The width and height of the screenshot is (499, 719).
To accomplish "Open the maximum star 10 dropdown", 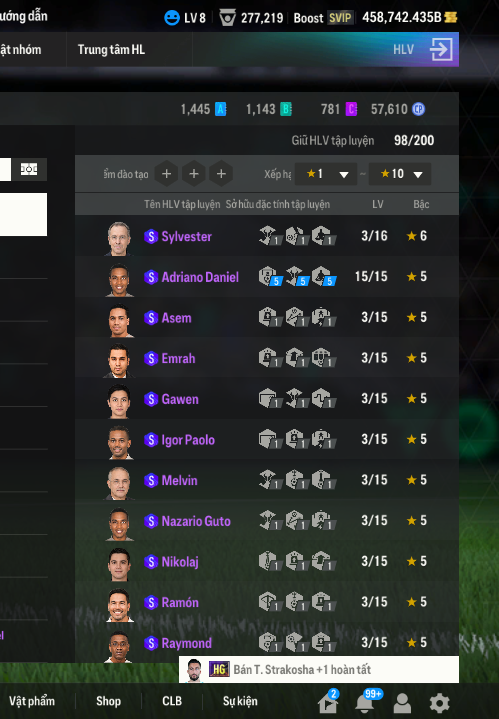I will tap(400, 174).
